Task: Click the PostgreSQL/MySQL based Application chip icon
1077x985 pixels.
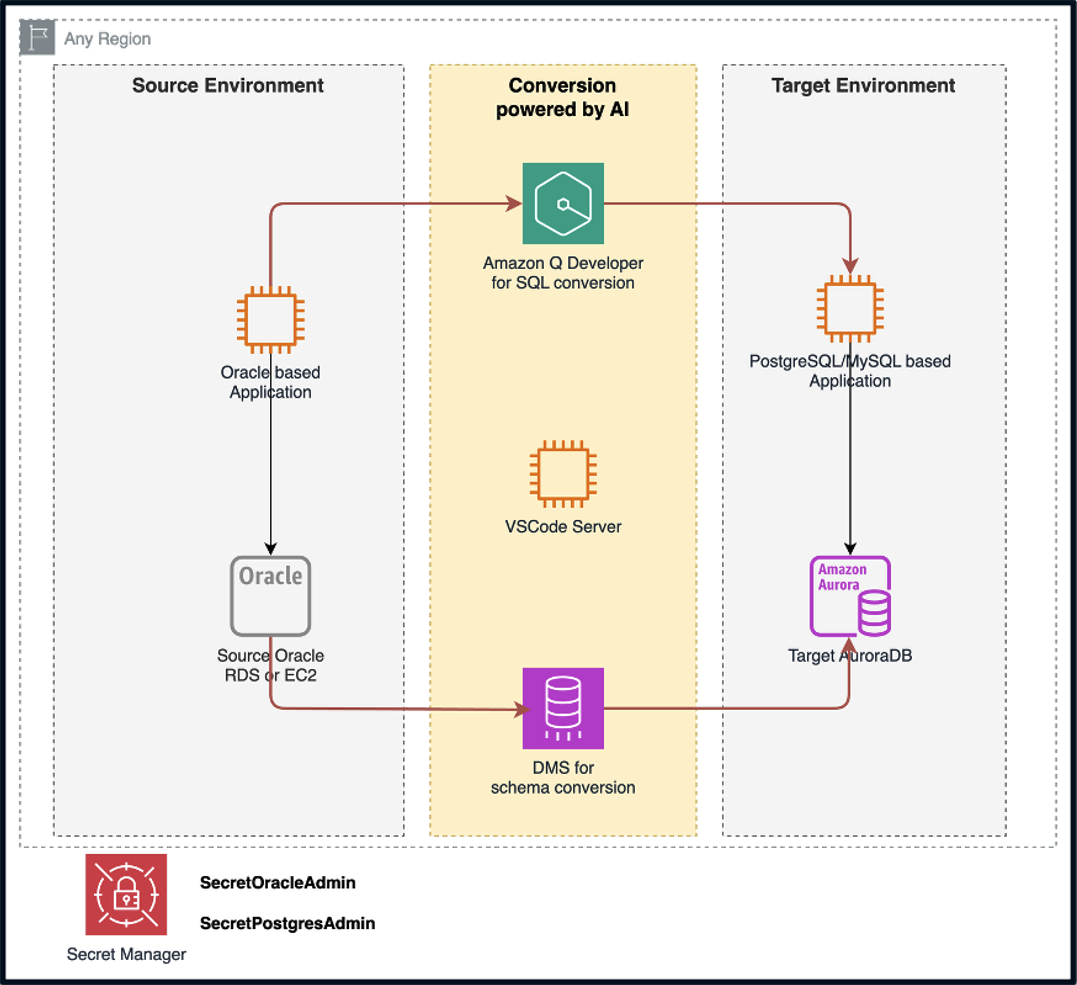Action: [x=850, y=309]
